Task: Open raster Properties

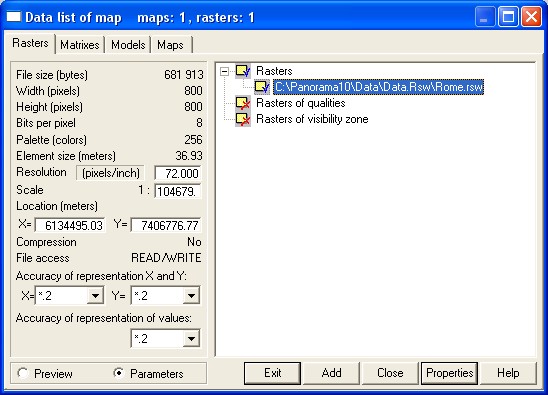Action: 449,373
